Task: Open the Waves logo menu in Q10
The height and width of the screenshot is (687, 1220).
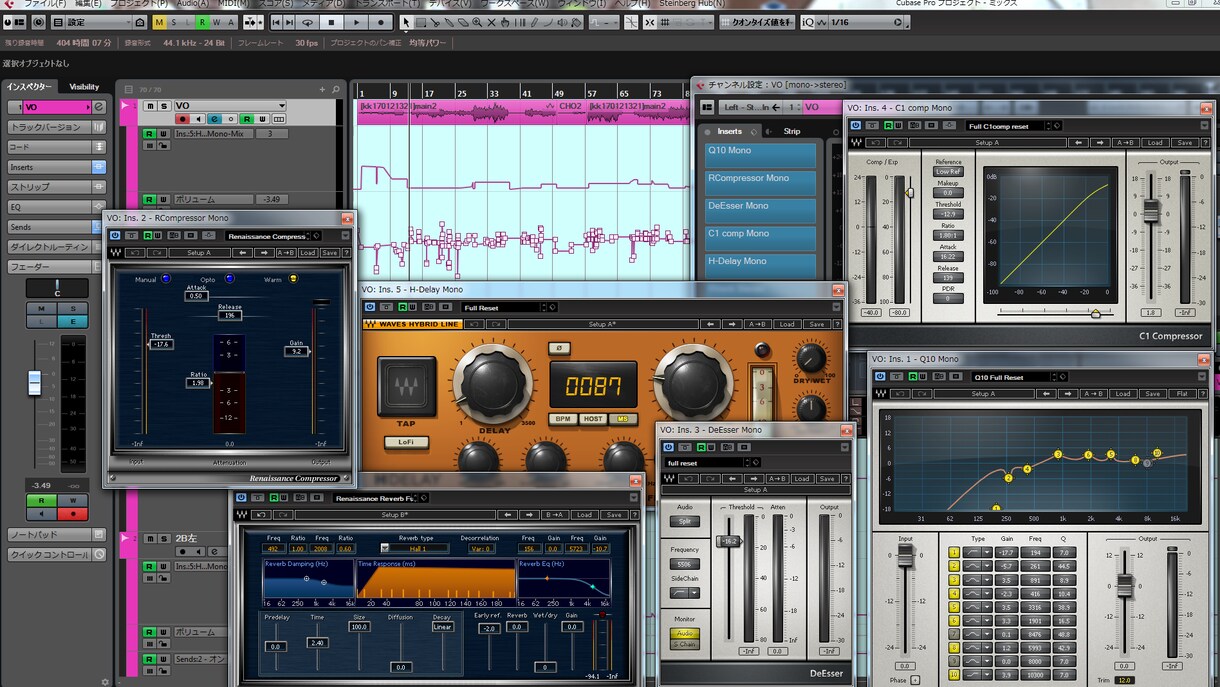Action: coord(881,394)
